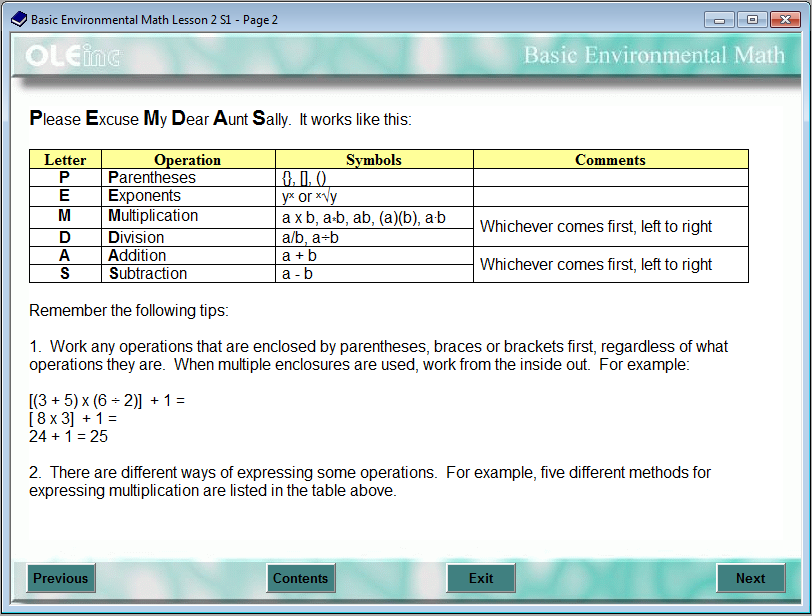The height and width of the screenshot is (616, 812).
Task: Go back using the Previous button
Action: [x=61, y=578]
